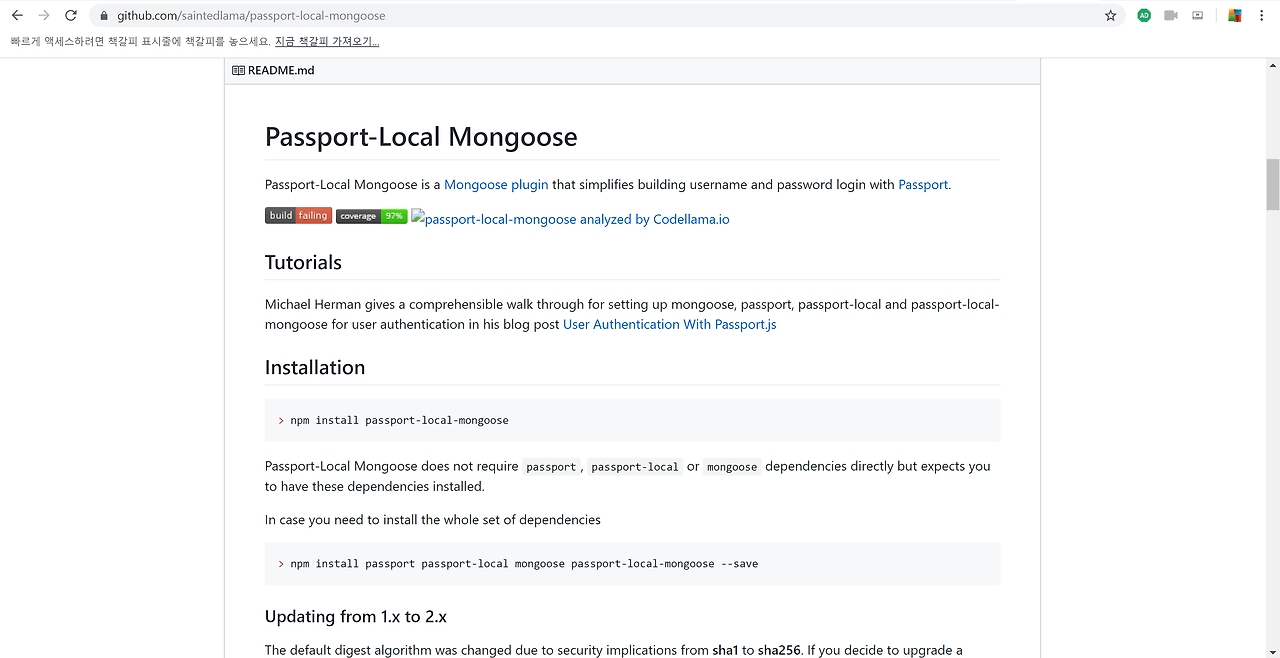Screen dimensions: 1280x658
Task: Click the Installation heading
Action: (315, 367)
